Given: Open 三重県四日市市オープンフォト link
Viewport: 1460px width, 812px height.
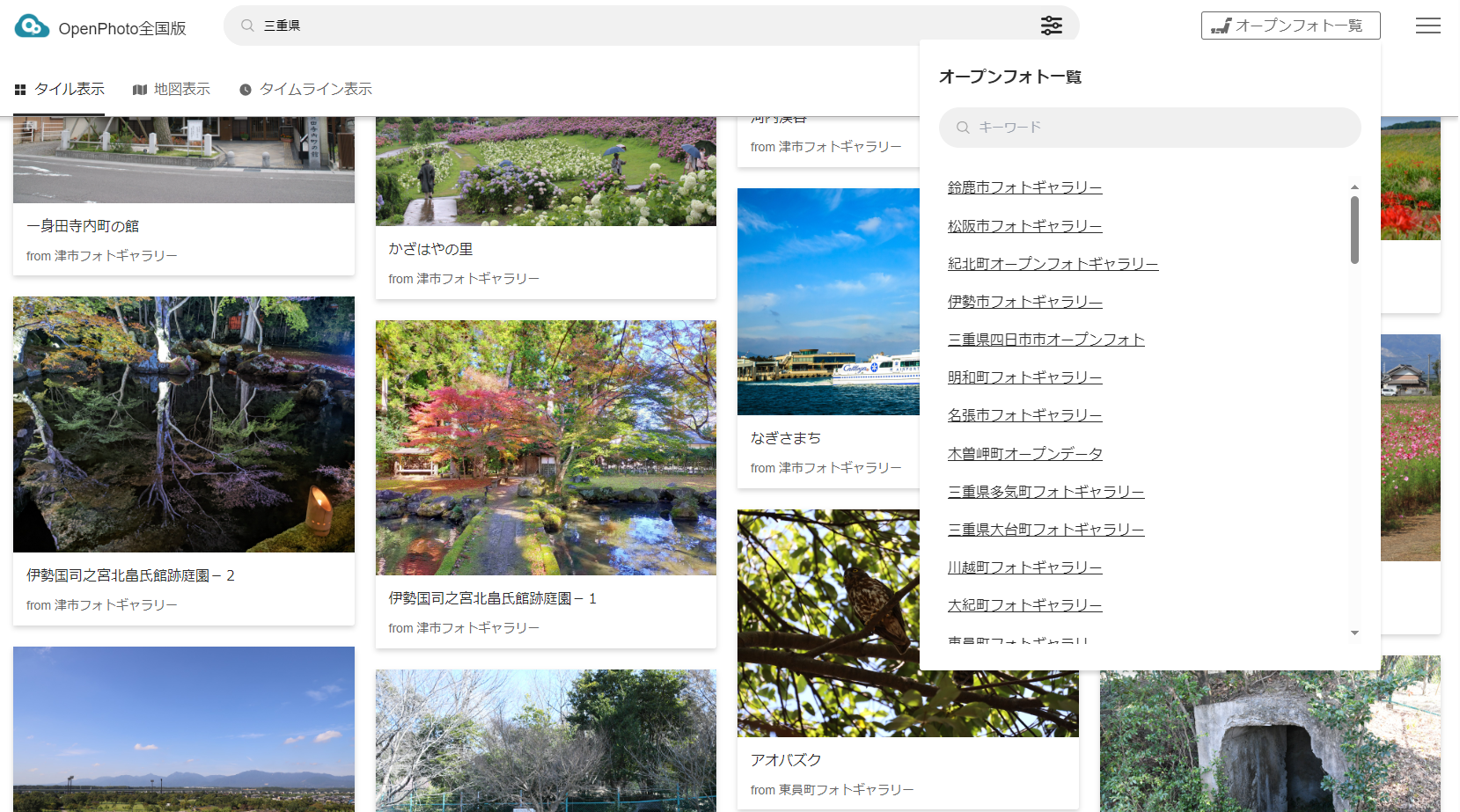Looking at the screenshot, I should [x=1045, y=340].
